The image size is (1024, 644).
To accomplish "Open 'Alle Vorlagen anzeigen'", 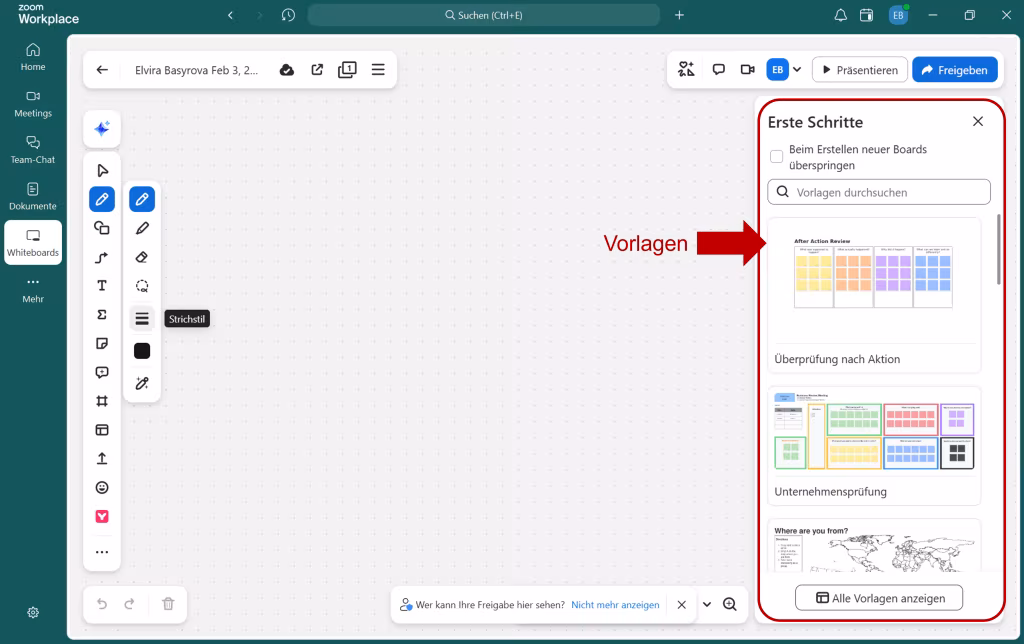I will tap(878, 597).
